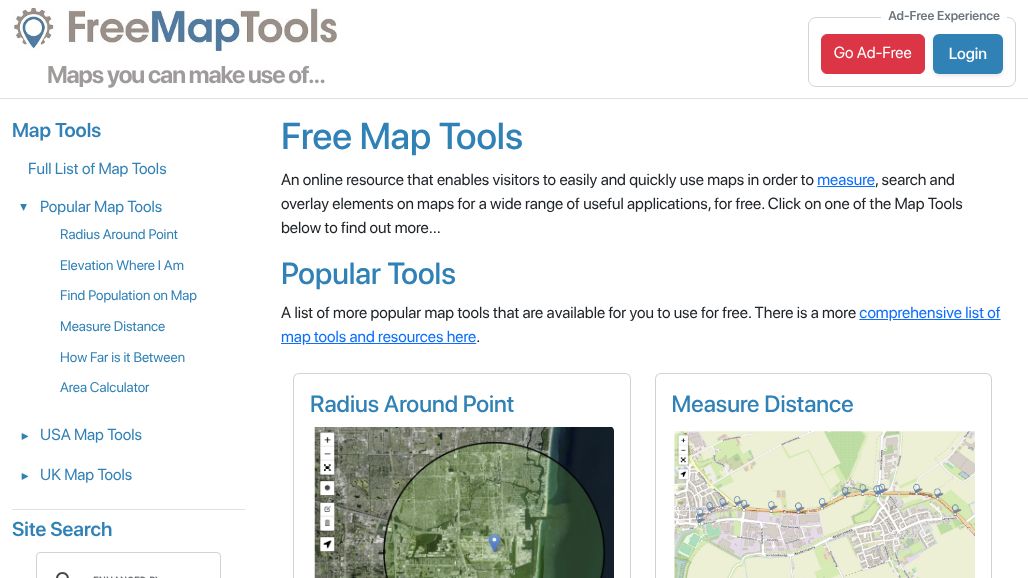Open the Popular Map Tools sidebar entry

pyautogui.click(x=101, y=207)
